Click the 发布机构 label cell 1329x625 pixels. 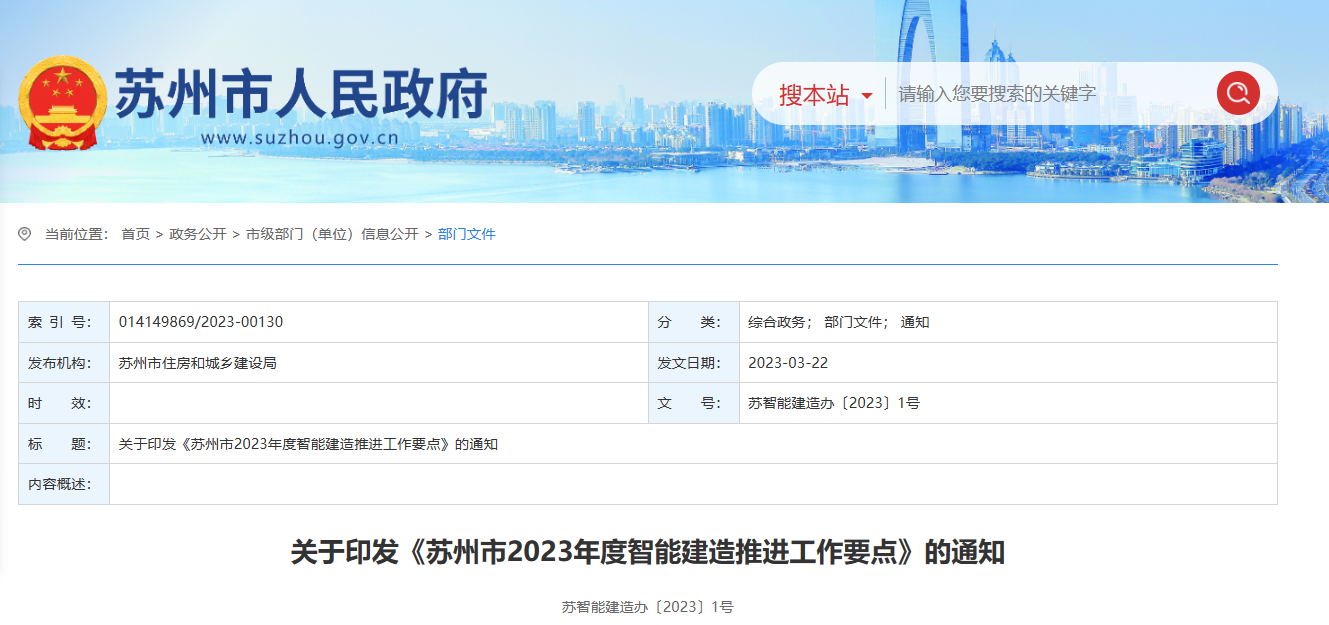(64, 363)
